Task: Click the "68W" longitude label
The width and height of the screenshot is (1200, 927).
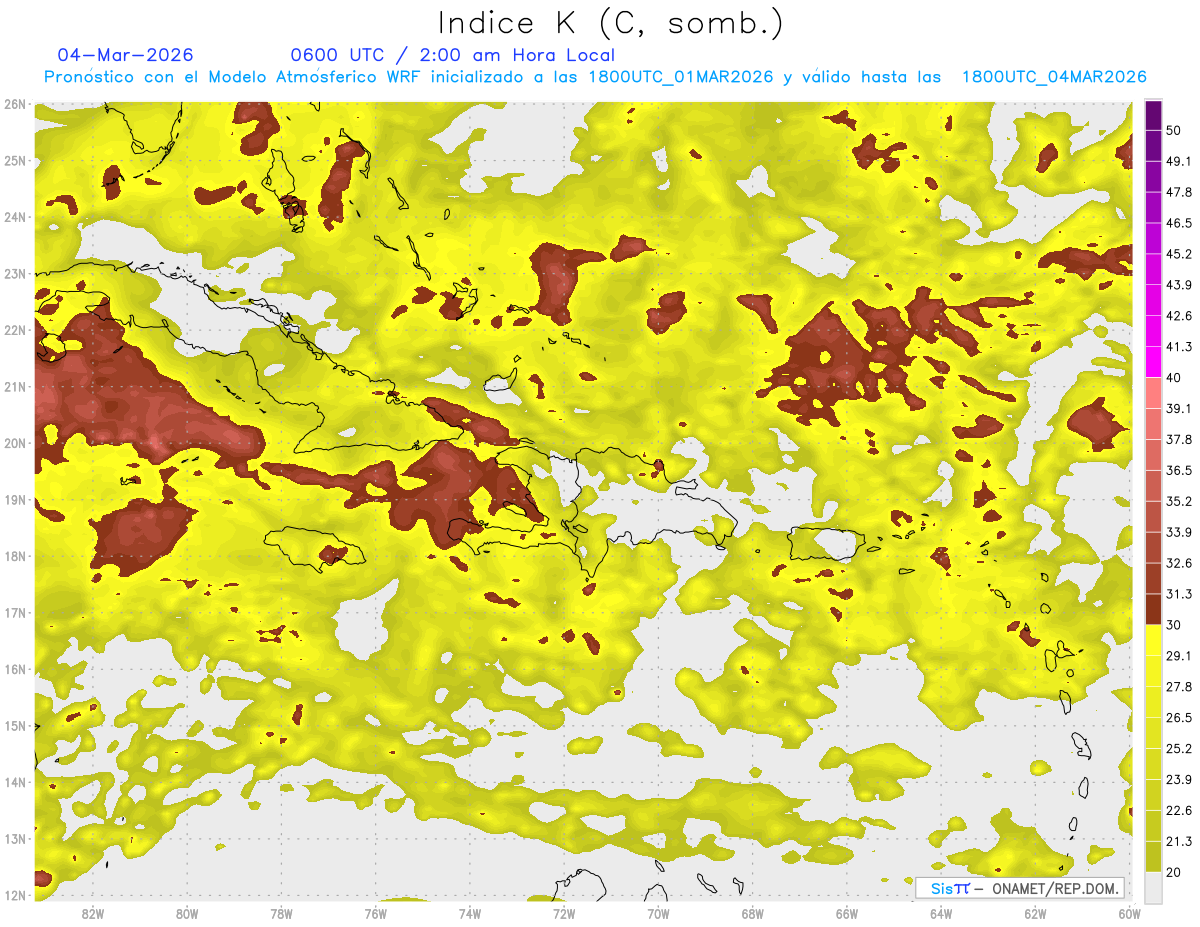Action: pos(752,914)
